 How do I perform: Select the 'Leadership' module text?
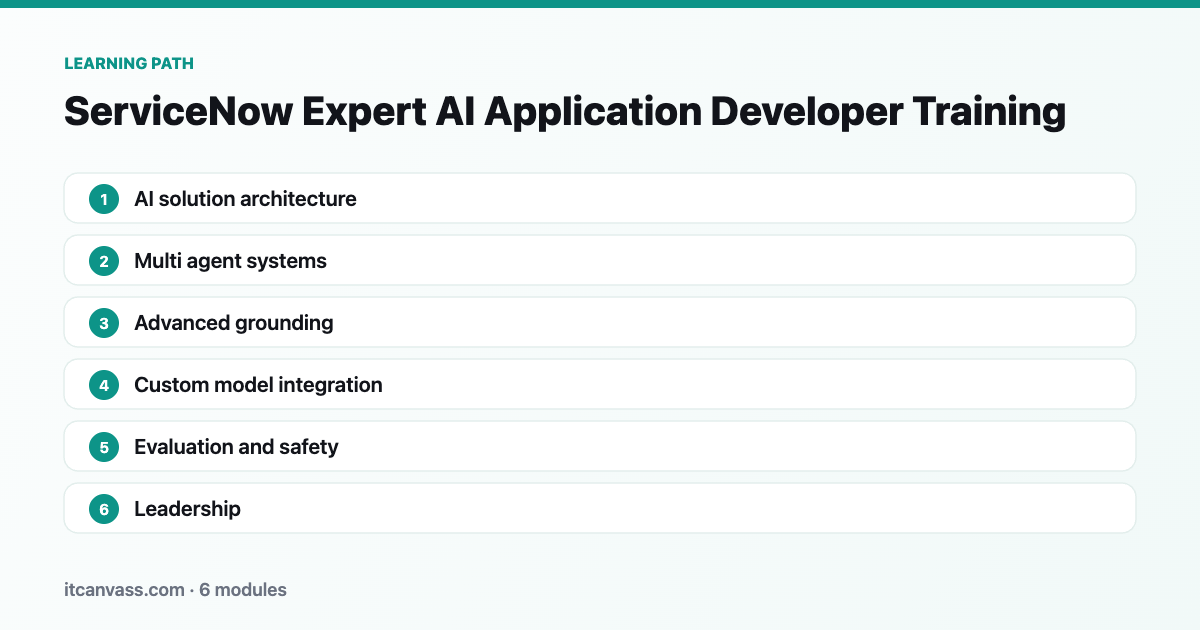tap(188, 509)
